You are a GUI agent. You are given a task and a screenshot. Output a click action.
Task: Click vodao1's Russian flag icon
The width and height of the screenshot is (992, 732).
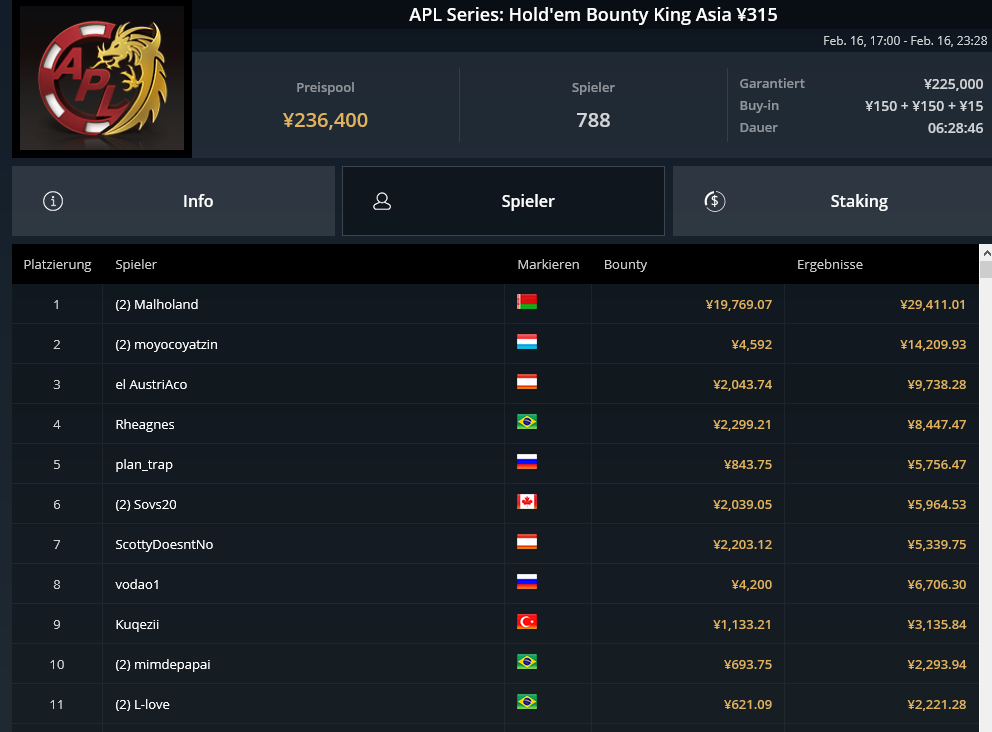[527, 581]
